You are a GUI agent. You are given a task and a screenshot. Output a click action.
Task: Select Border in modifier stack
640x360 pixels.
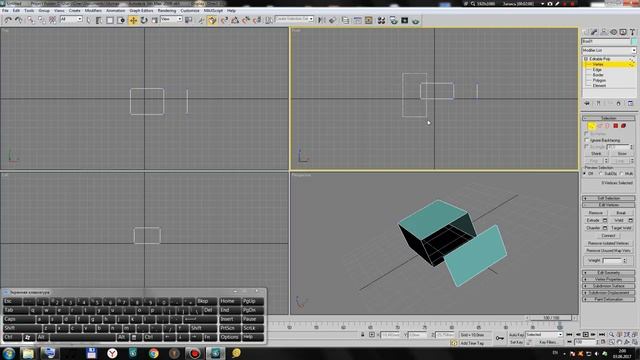point(598,75)
